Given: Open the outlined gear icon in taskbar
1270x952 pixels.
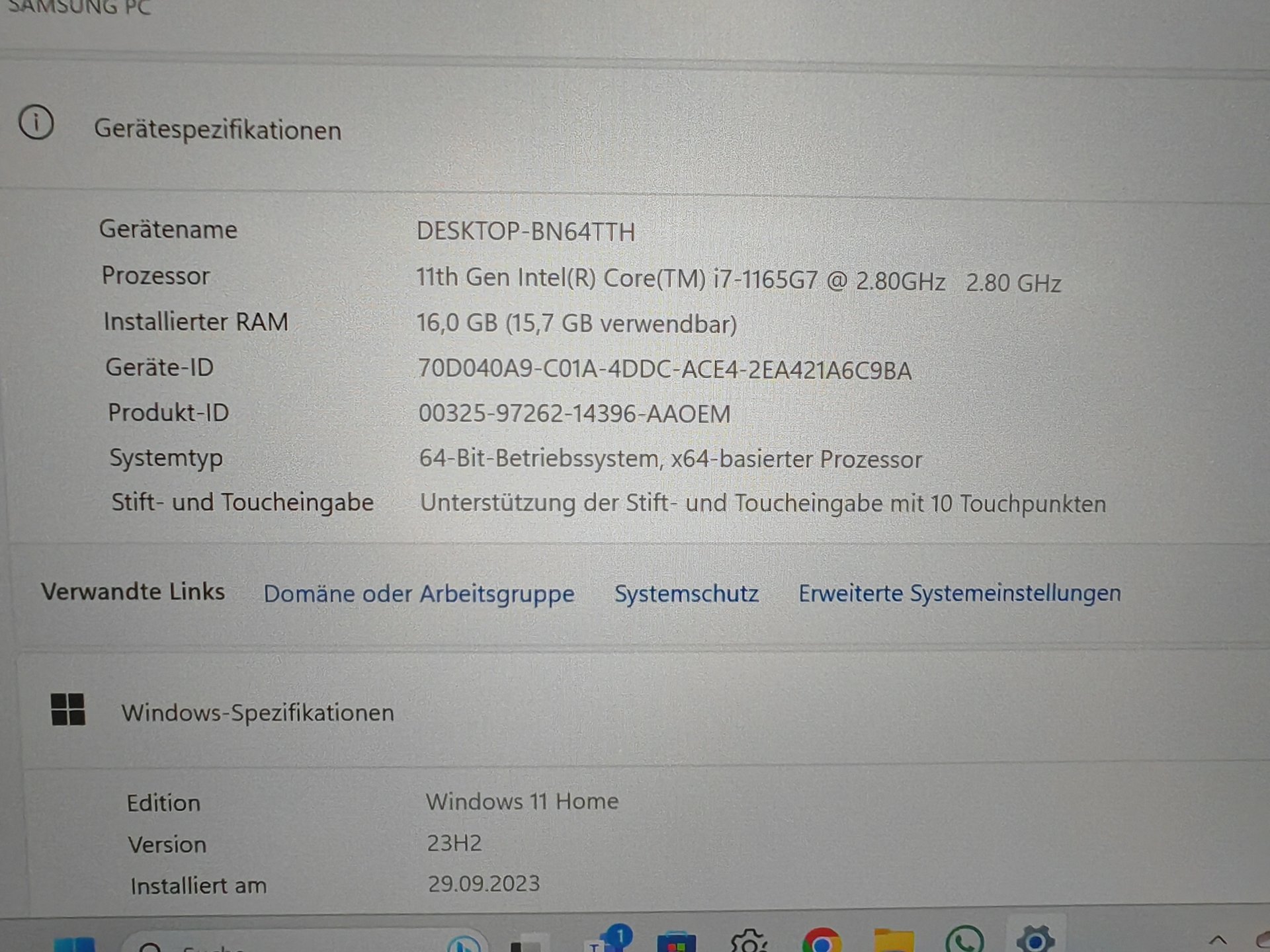Looking at the screenshot, I should coord(749,941).
